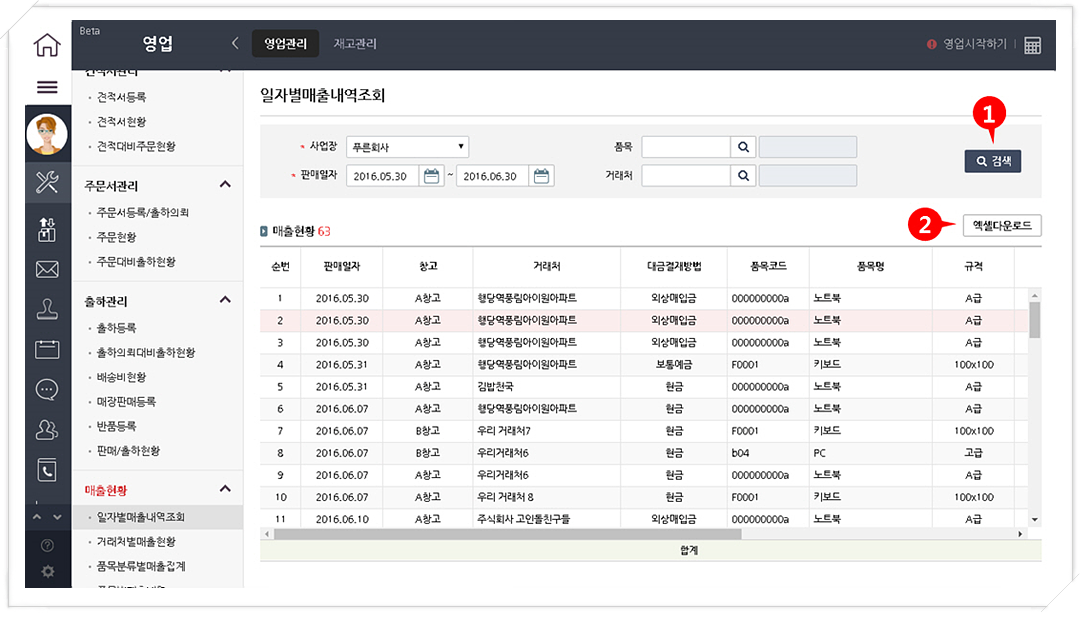Click 영업시작하기 link
The image size is (1081, 618).
point(974,44)
